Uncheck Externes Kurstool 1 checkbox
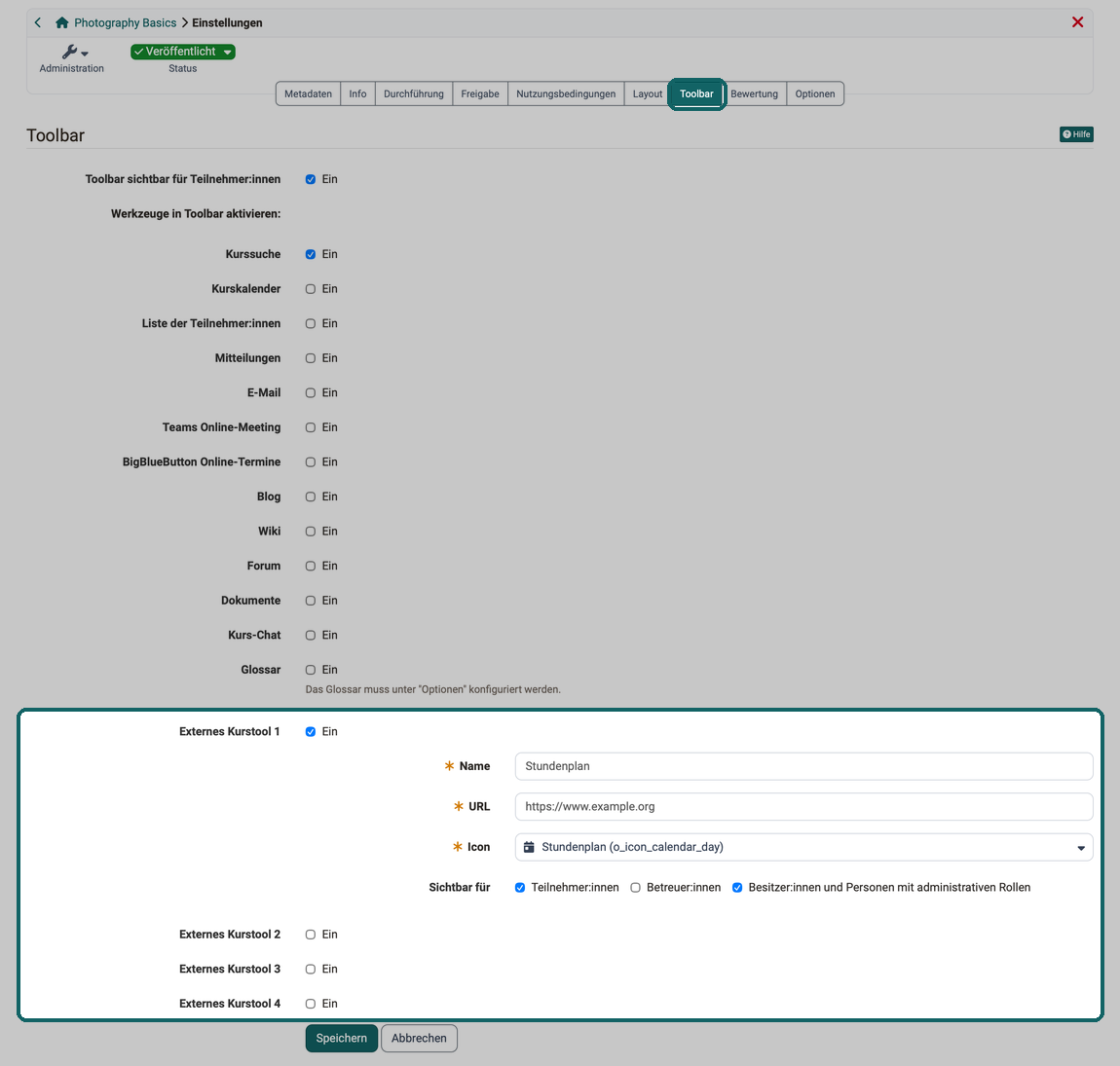 (310, 732)
